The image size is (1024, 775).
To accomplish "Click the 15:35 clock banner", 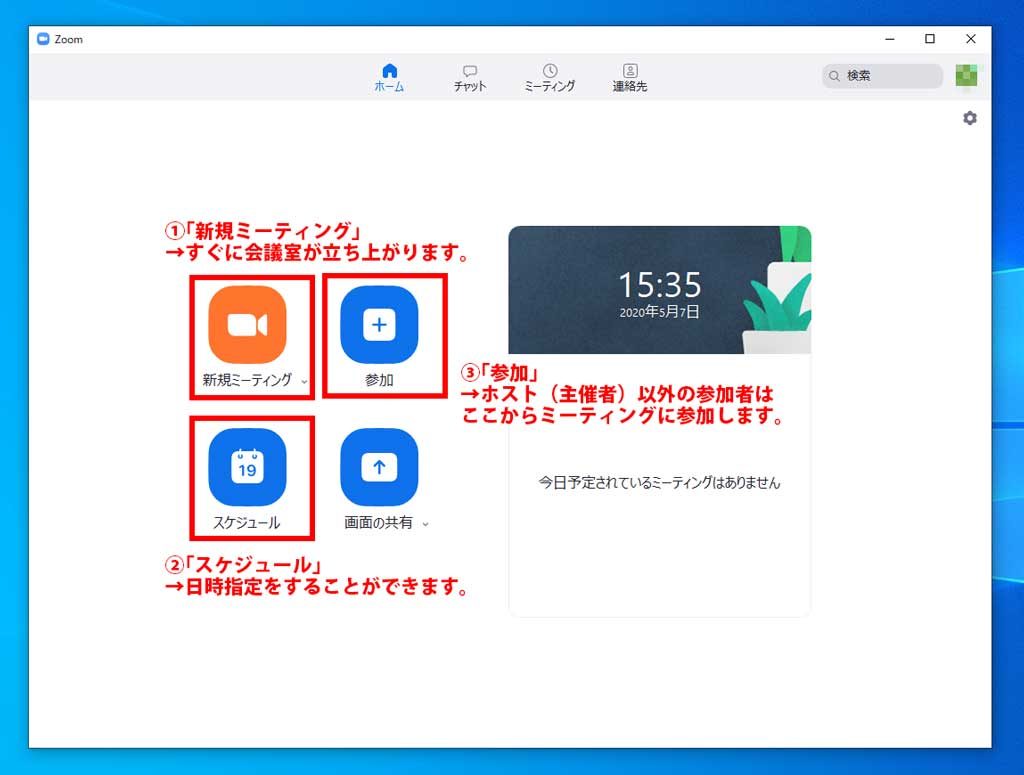I will (x=659, y=290).
